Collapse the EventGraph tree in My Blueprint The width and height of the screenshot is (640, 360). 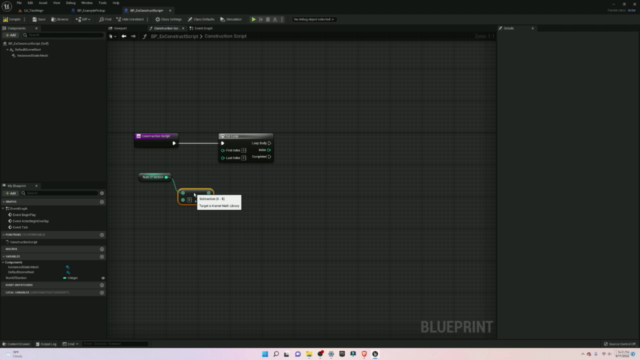[3, 209]
